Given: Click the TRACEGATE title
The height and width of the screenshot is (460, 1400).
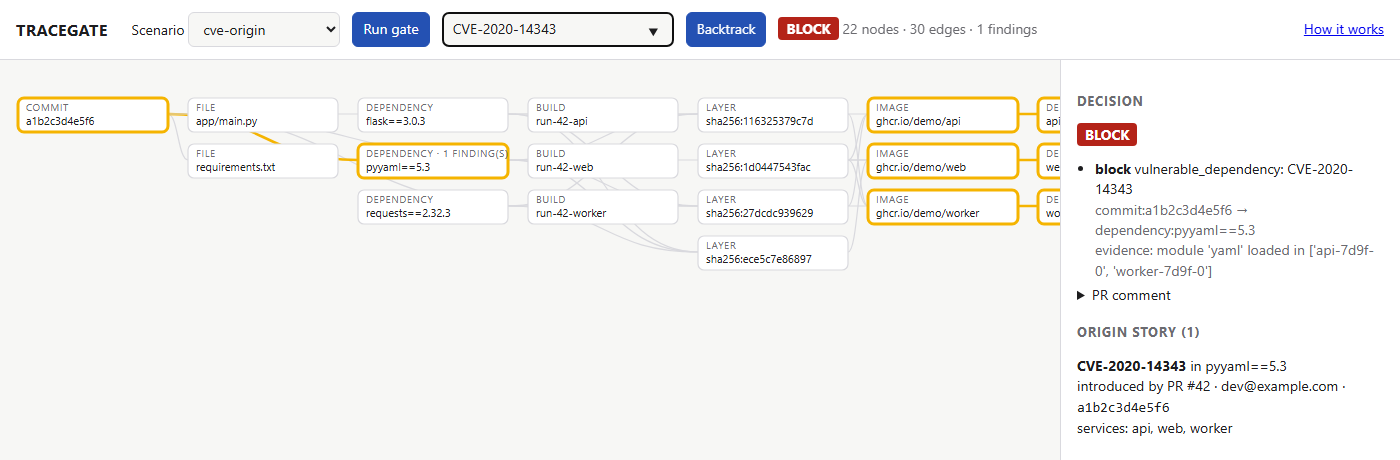Looking at the screenshot, I should (63, 30).
